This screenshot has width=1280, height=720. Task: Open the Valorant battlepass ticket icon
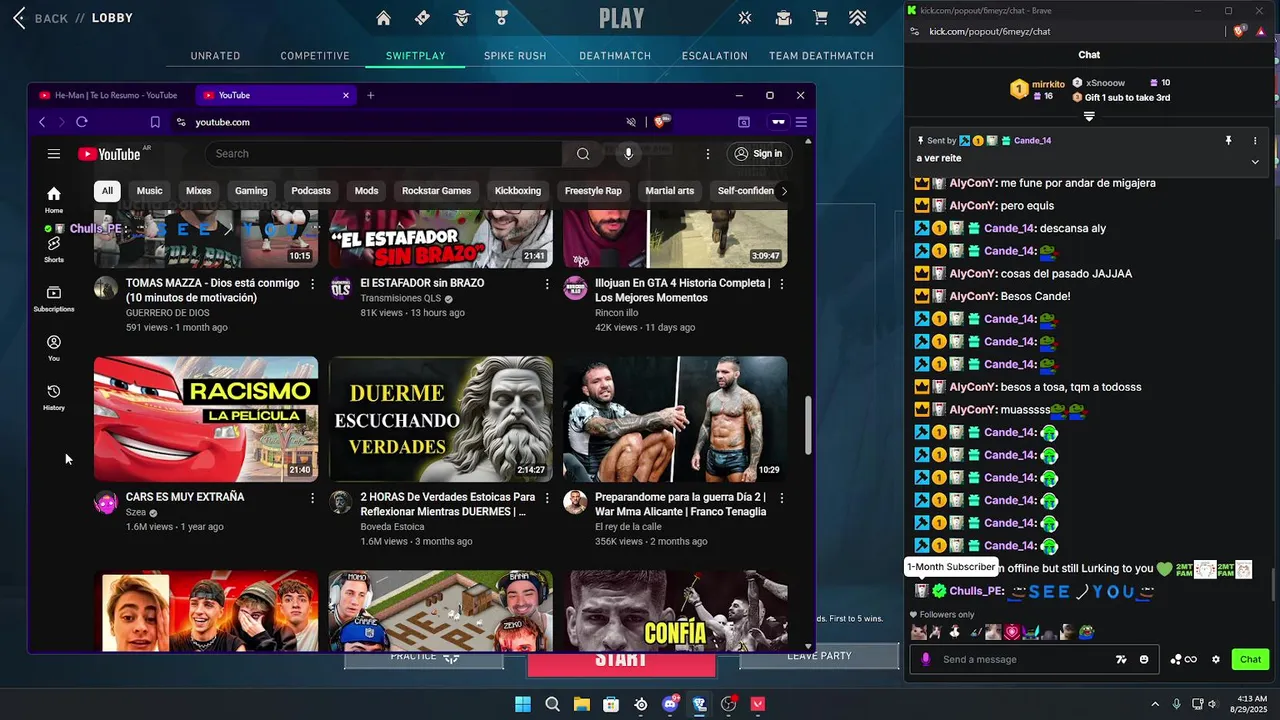[422, 18]
